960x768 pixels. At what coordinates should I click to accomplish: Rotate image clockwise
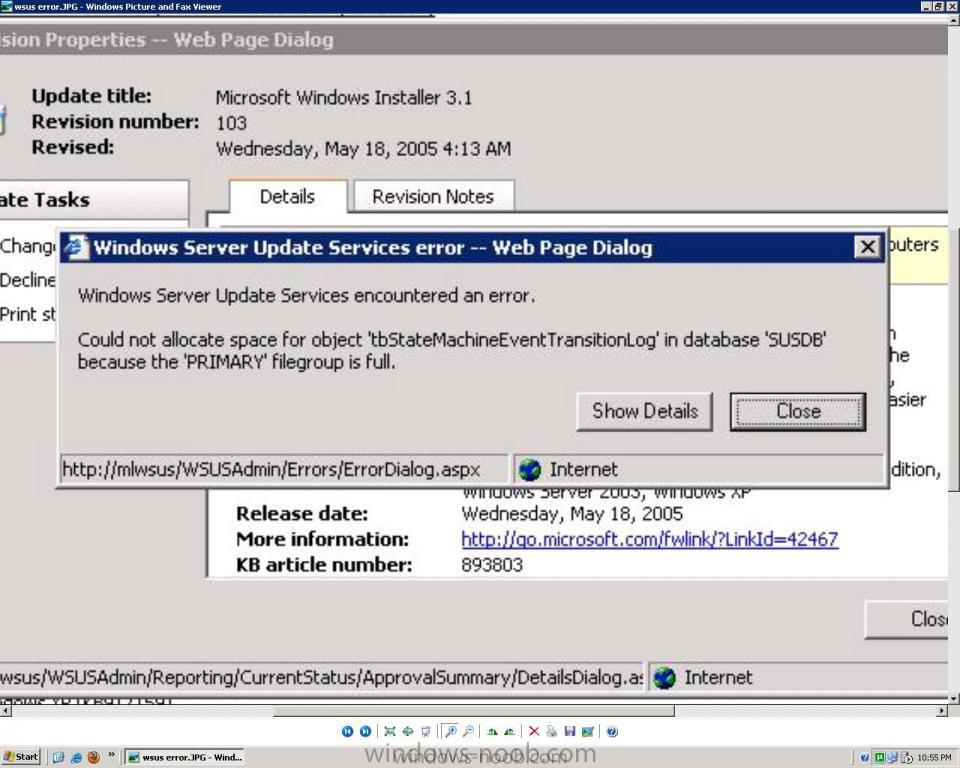tap(492, 731)
